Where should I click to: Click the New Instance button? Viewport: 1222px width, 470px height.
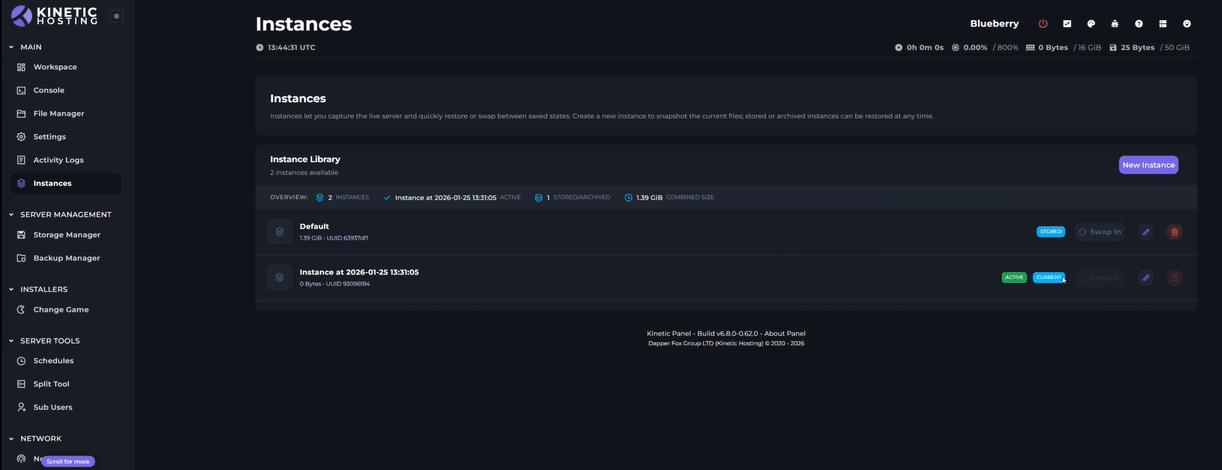1148,165
